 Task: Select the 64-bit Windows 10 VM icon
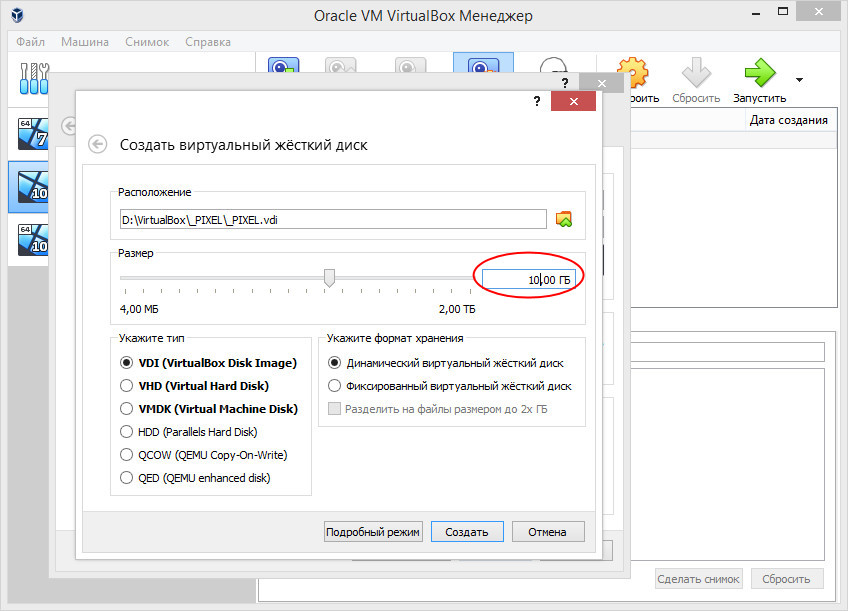(x=33, y=240)
